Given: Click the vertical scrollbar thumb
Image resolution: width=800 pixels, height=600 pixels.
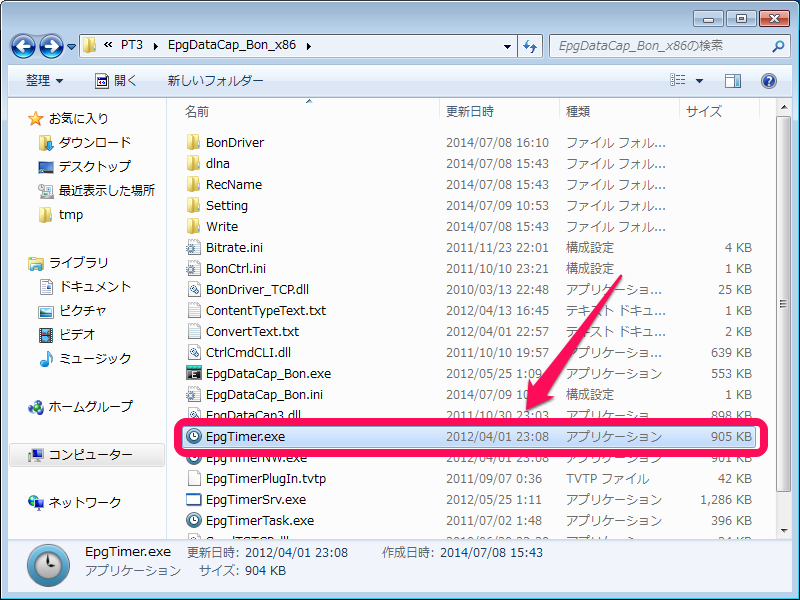Looking at the screenshot, I should tap(783, 304).
